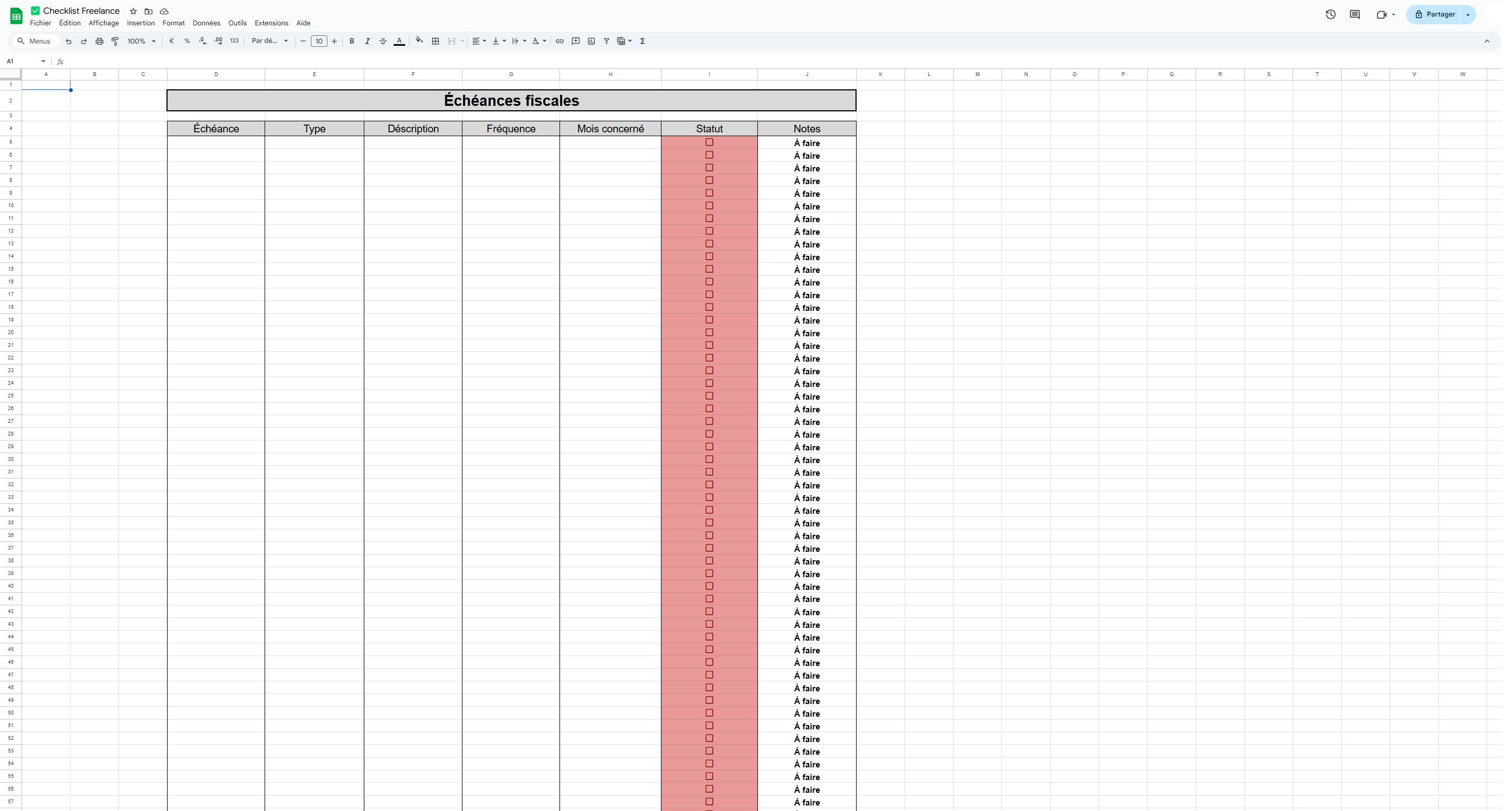Open the Affichage menu

click(x=104, y=23)
